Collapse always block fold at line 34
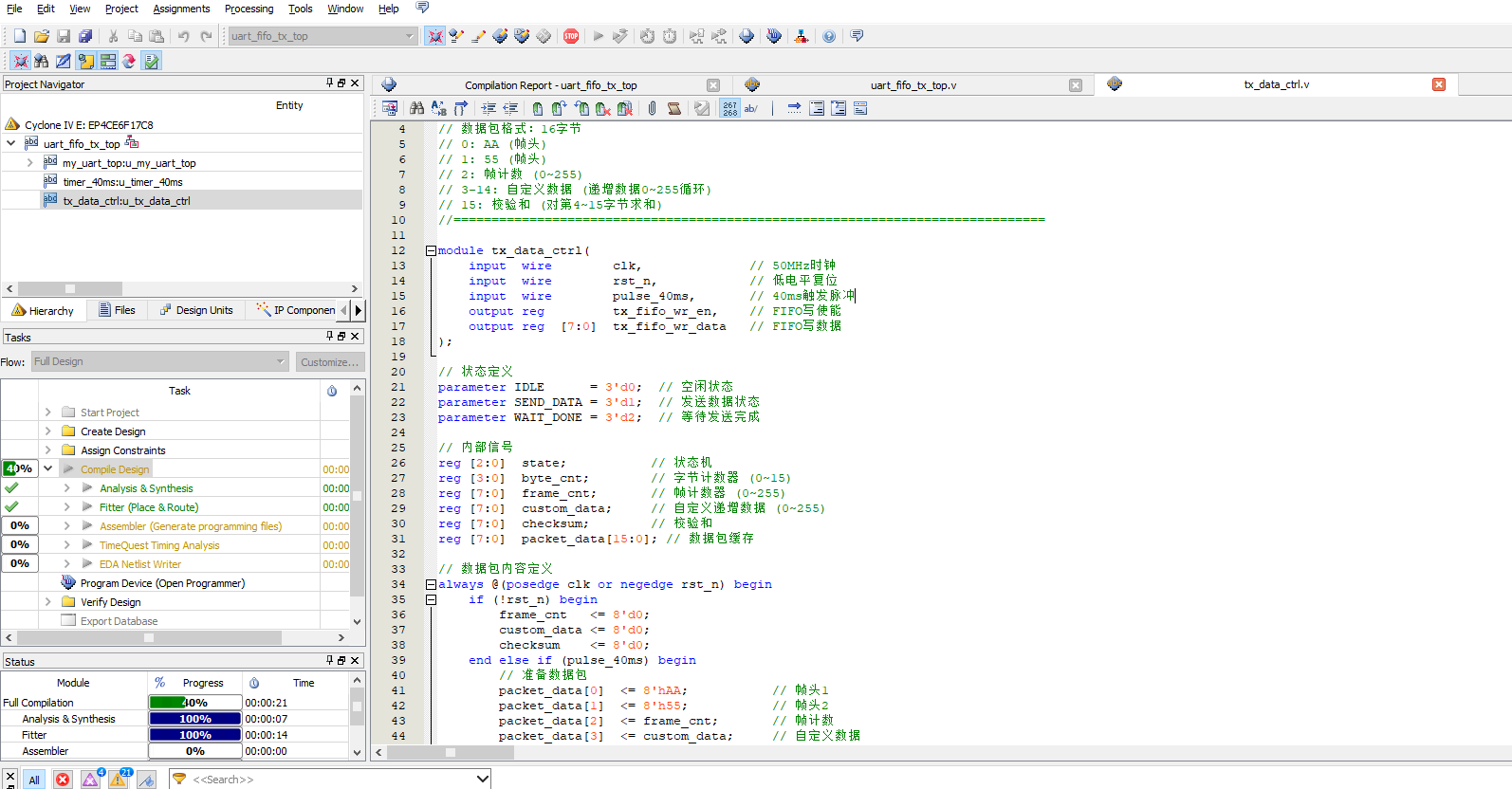 pyautogui.click(x=431, y=585)
